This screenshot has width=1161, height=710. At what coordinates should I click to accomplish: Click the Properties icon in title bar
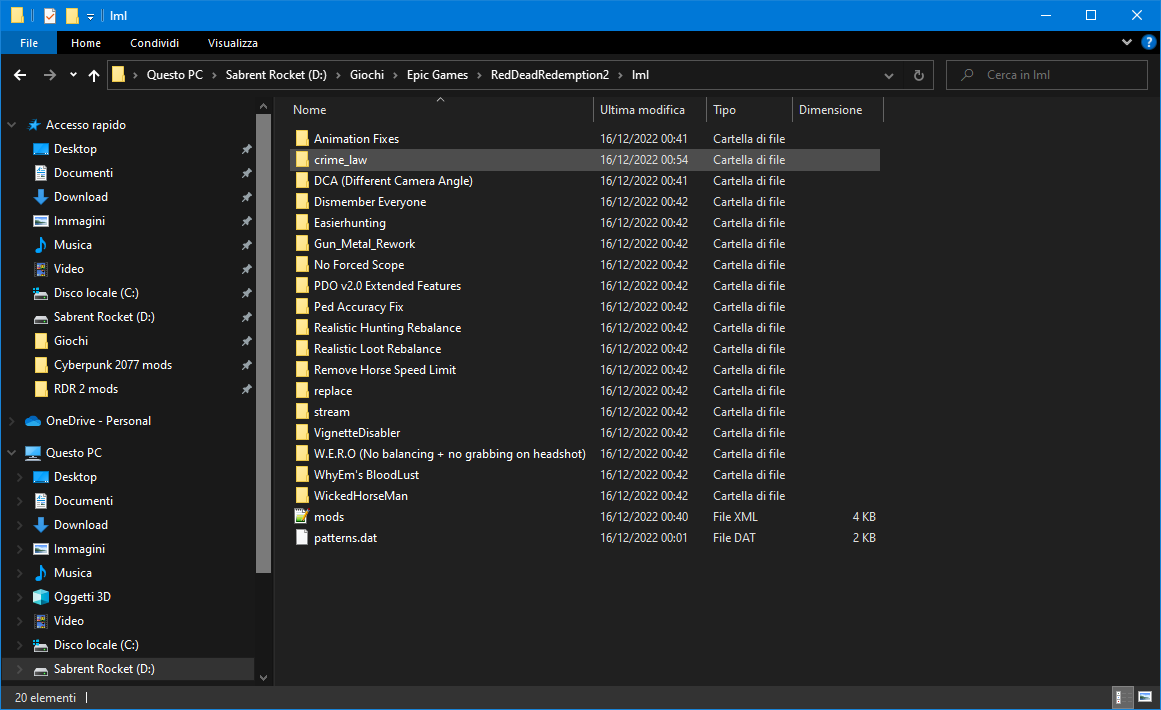pyautogui.click(x=50, y=16)
